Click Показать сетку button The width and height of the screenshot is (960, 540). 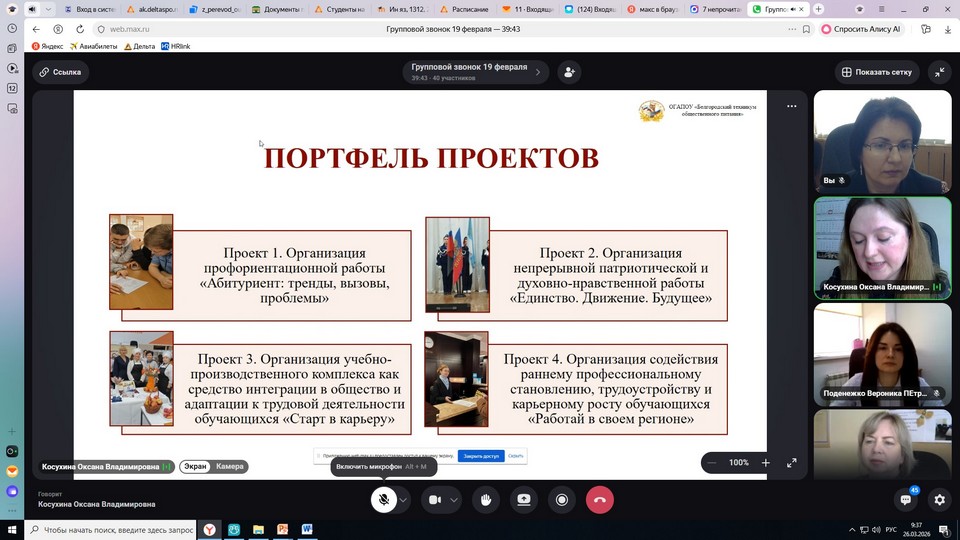(x=877, y=72)
